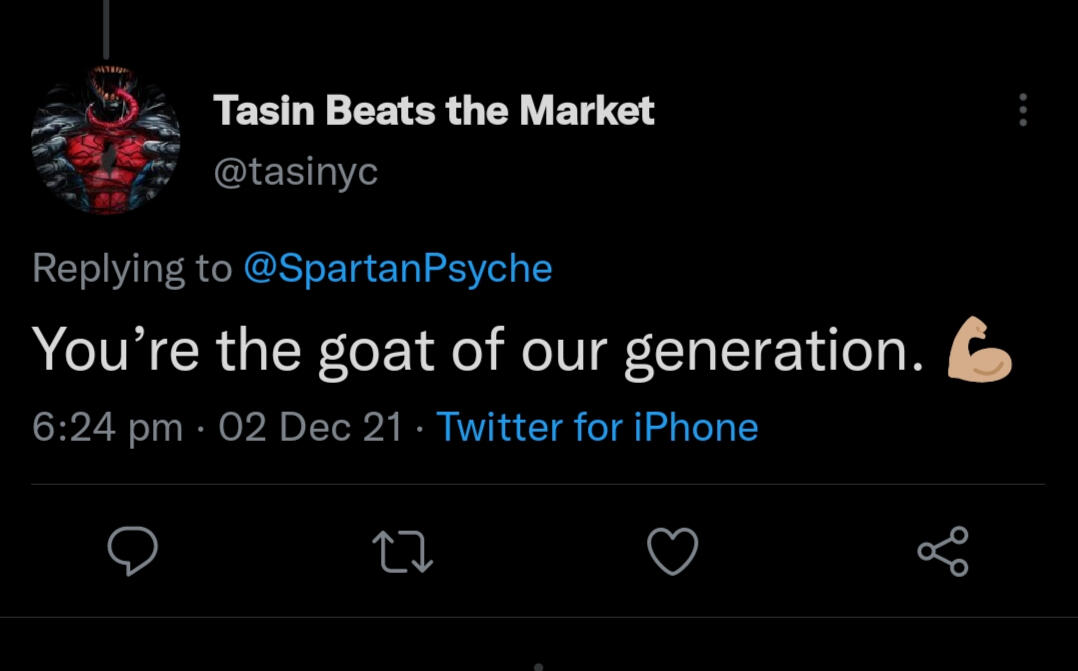Click the thread connector line above the avatar
1078x671 pixels.
click(106, 28)
